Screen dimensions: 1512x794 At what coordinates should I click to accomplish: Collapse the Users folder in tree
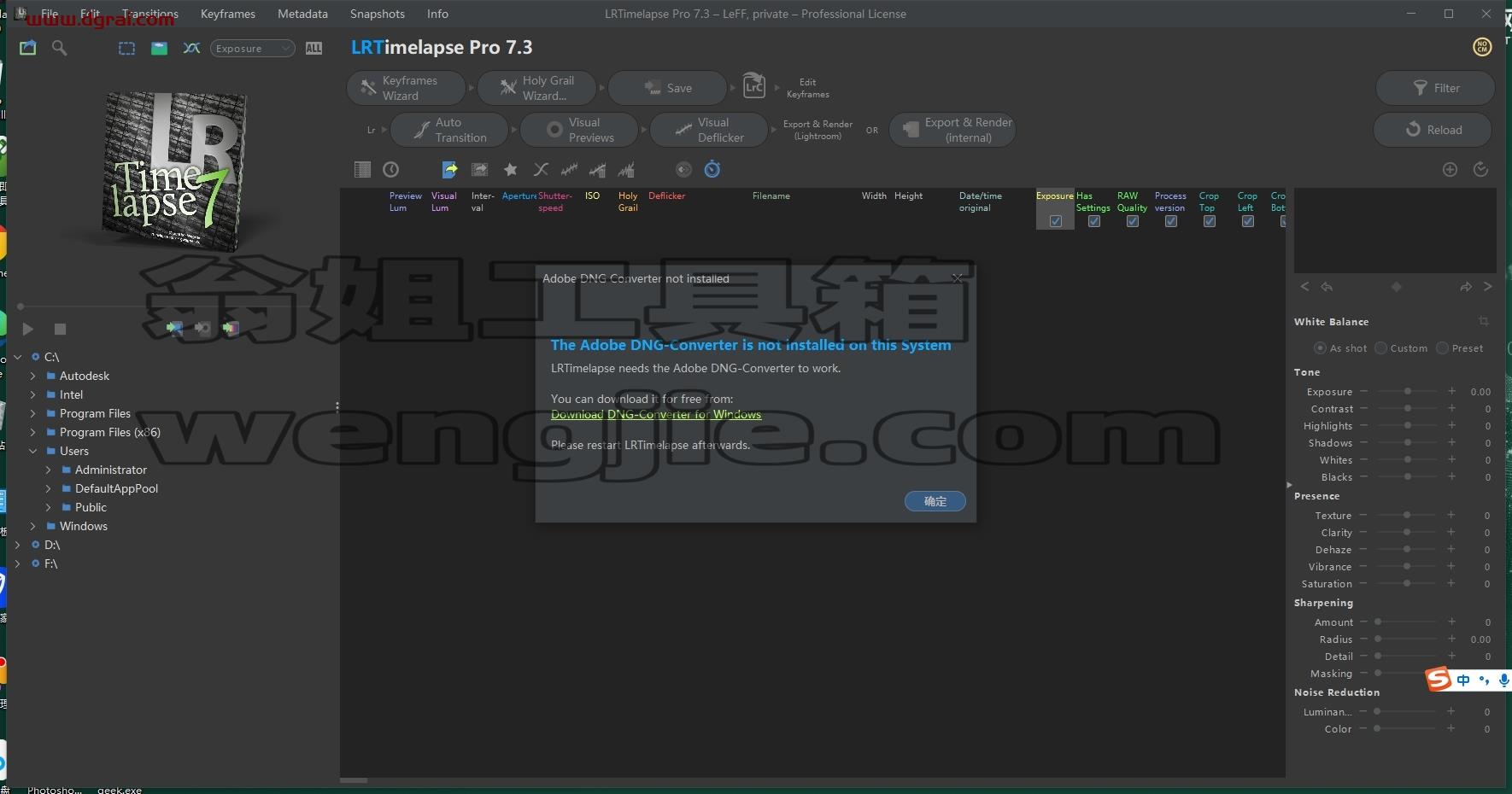[32, 451]
